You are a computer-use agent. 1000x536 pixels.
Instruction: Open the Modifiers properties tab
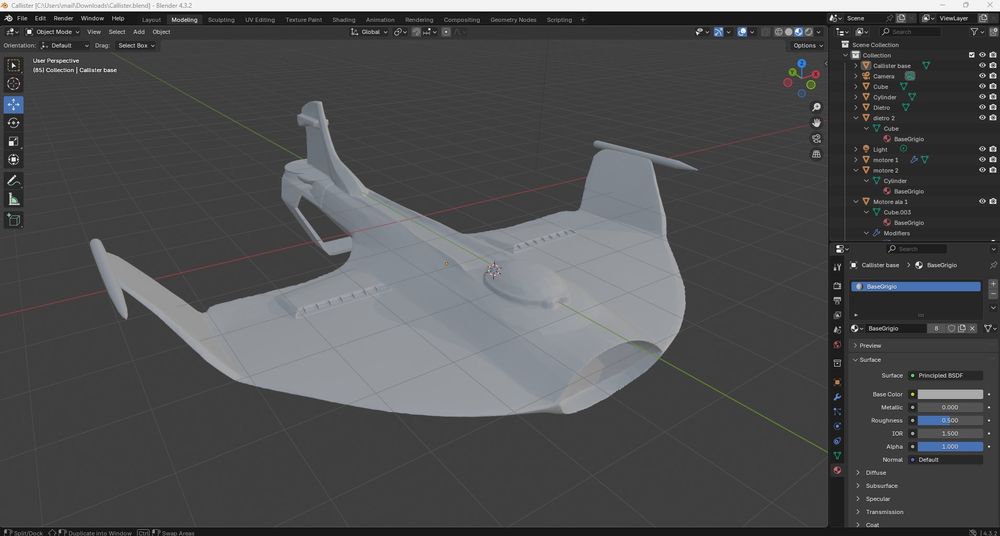click(x=837, y=397)
